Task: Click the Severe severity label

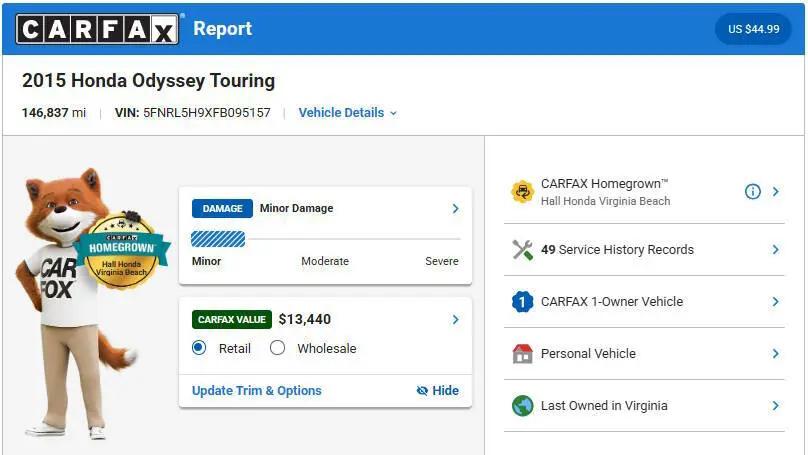Action: pos(442,261)
